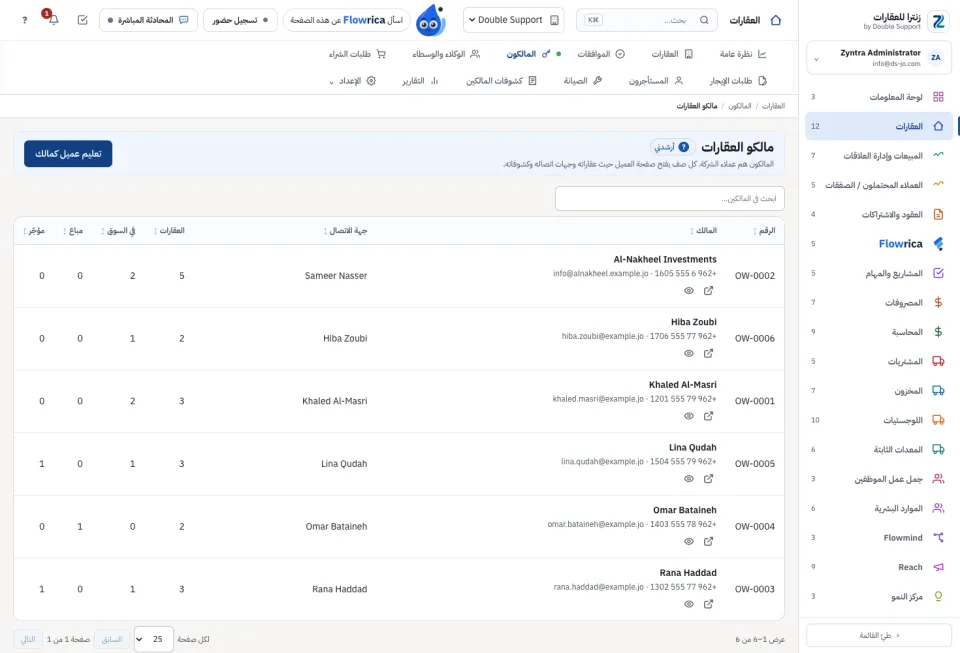The image size is (960, 653).
Task: Click the Flowrica droplet mascot icon
Action: click(x=430, y=21)
